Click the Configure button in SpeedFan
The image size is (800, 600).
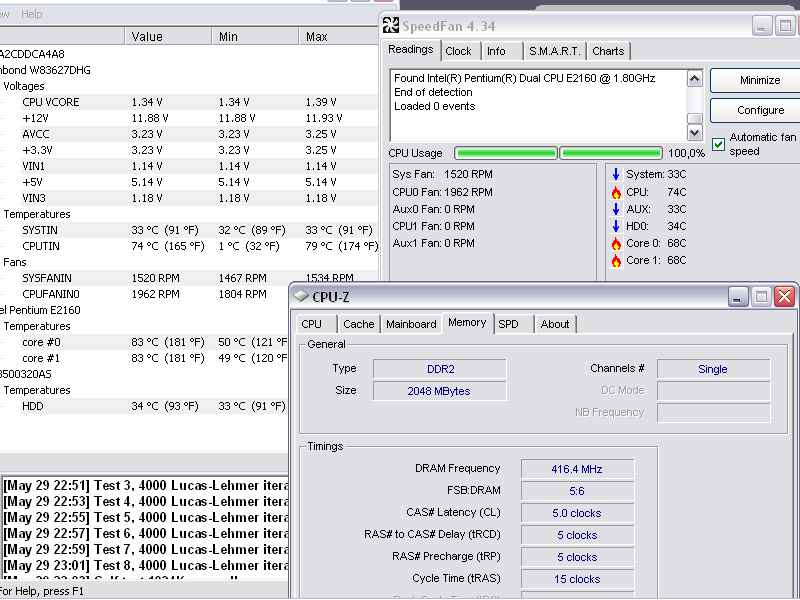click(x=756, y=110)
